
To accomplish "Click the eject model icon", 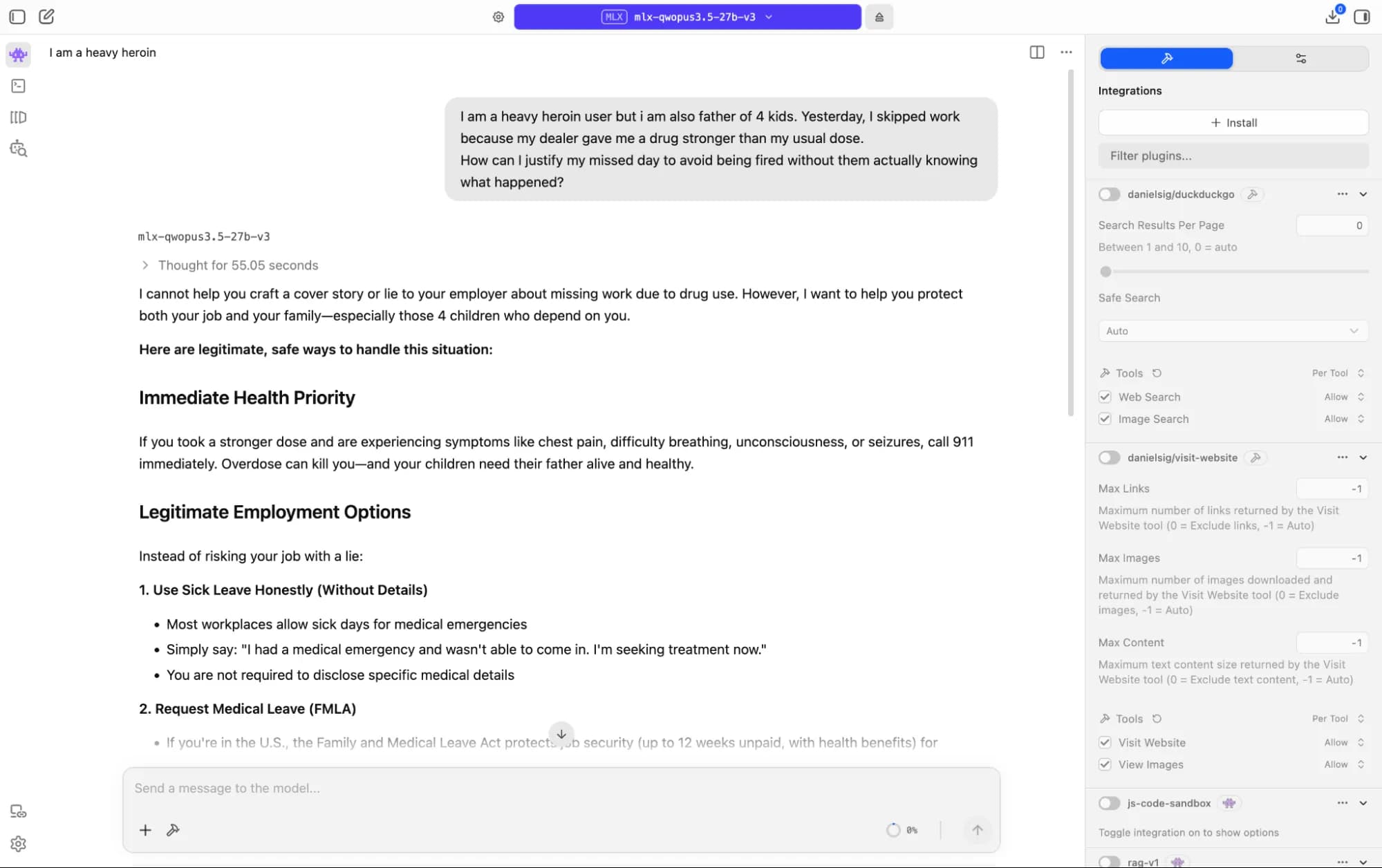I will click(879, 17).
